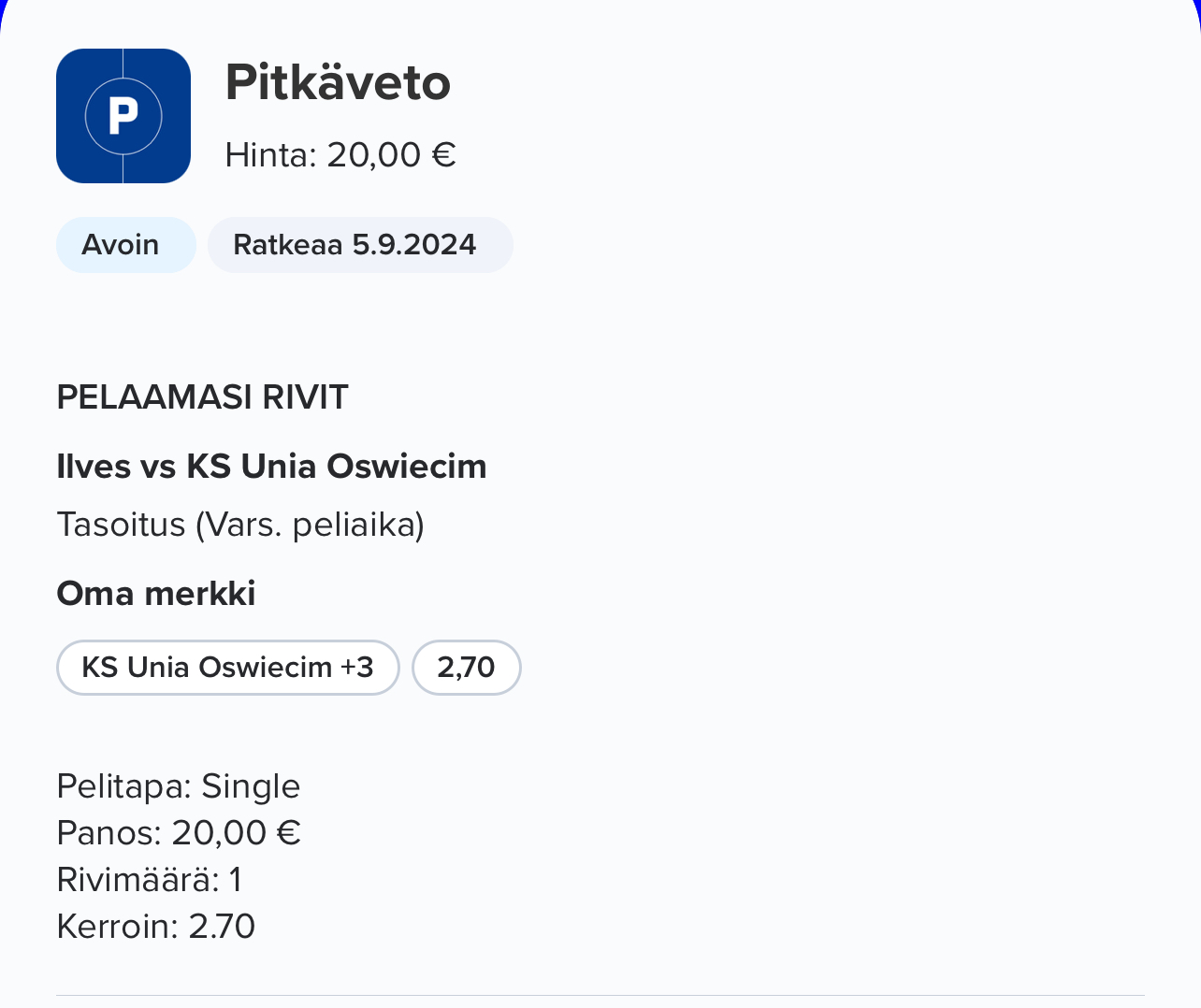The width and height of the screenshot is (1201, 1008).
Task: Click the horizontal divider below Kerroin
Action: tap(600, 995)
